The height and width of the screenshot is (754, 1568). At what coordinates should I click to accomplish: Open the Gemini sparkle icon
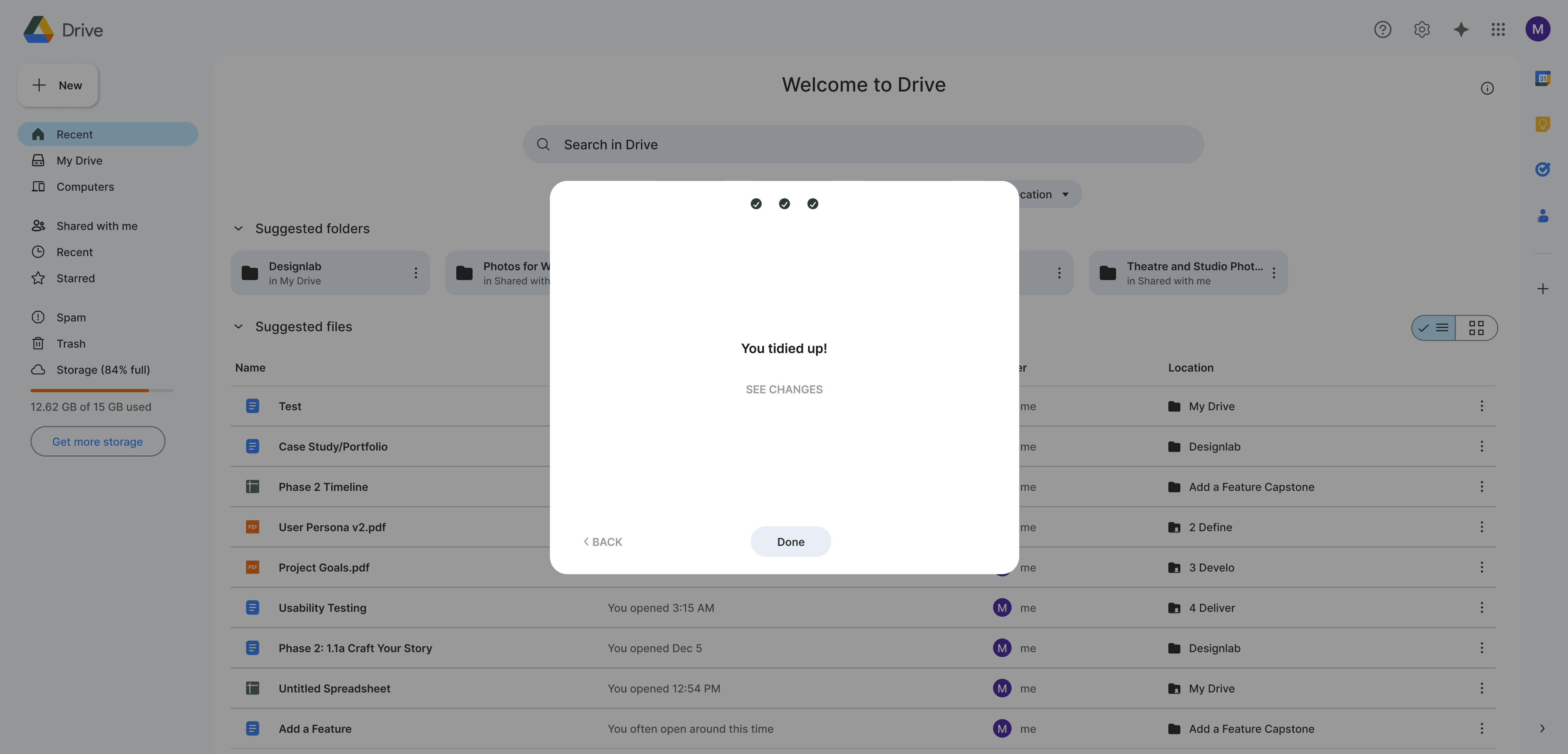1460,29
